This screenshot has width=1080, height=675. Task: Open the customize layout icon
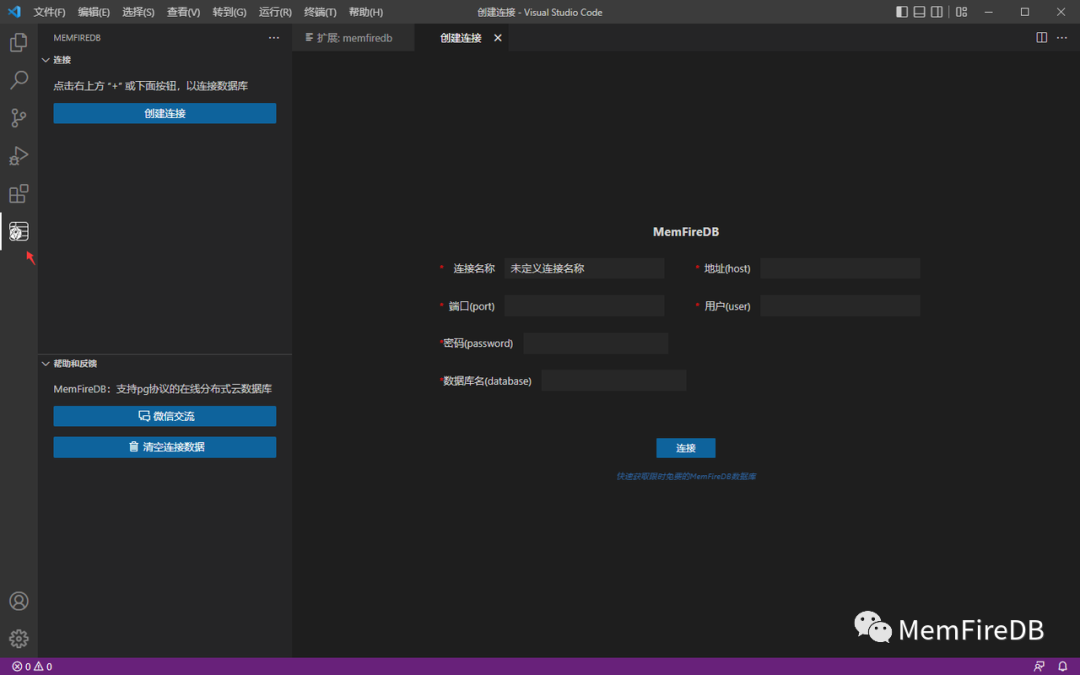tap(962, 12)
